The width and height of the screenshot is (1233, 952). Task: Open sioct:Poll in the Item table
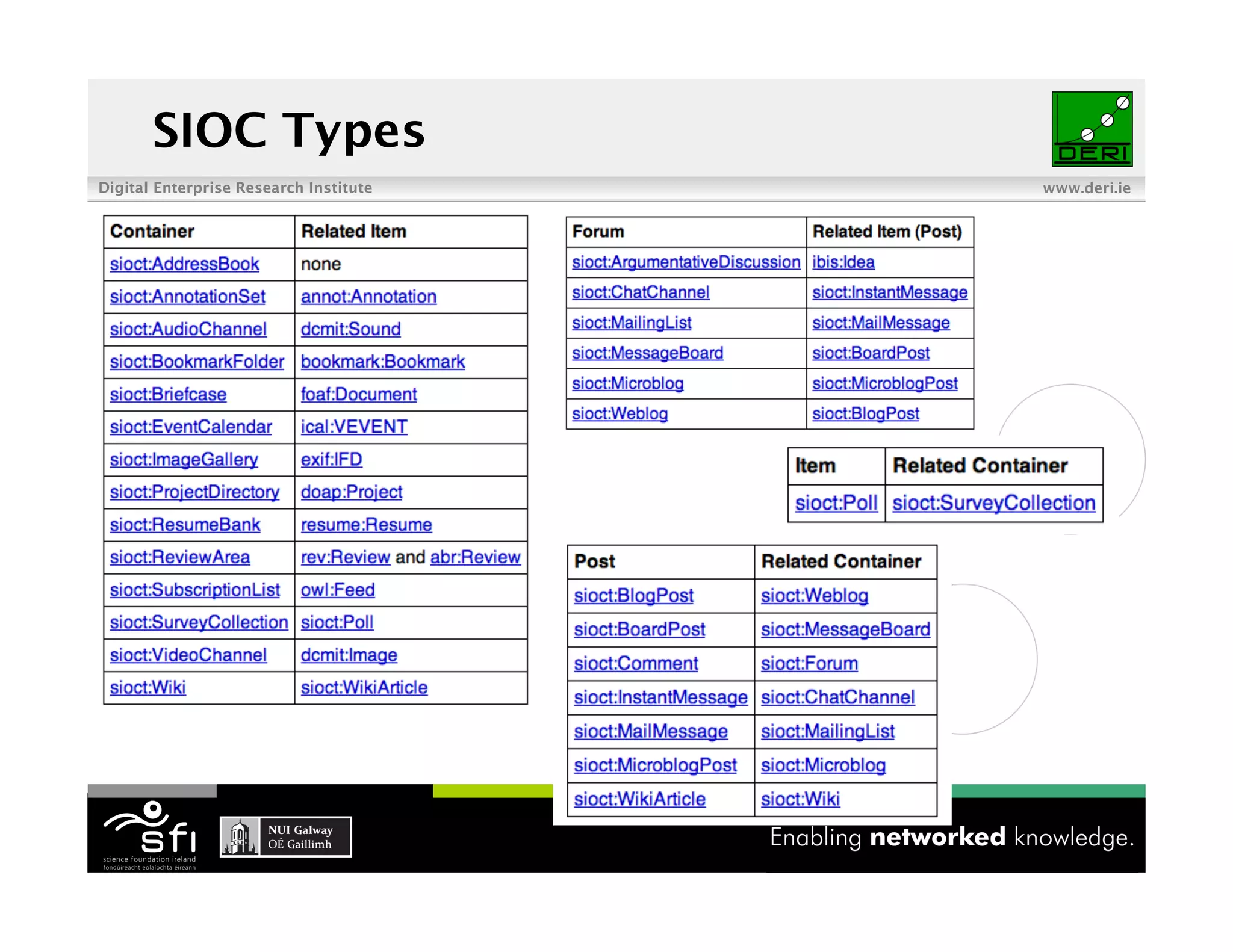click(836, 503)
